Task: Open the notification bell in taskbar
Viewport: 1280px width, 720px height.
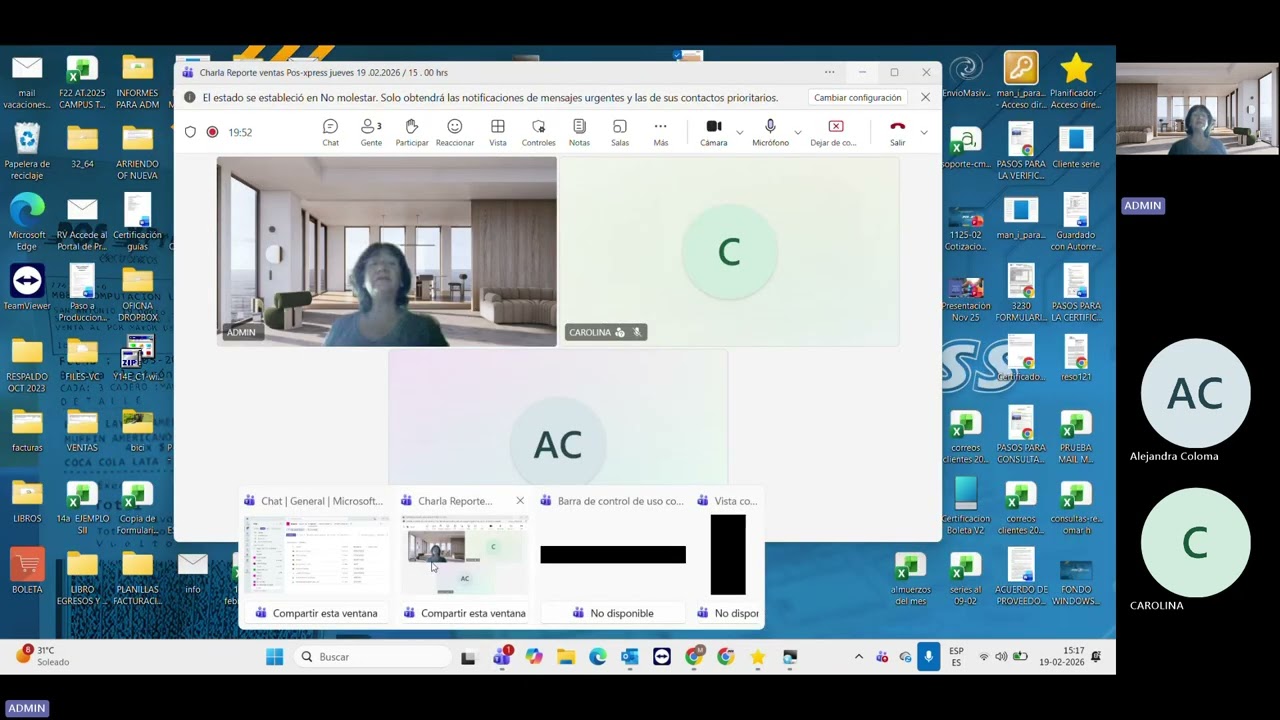Action: point(1096,657)
